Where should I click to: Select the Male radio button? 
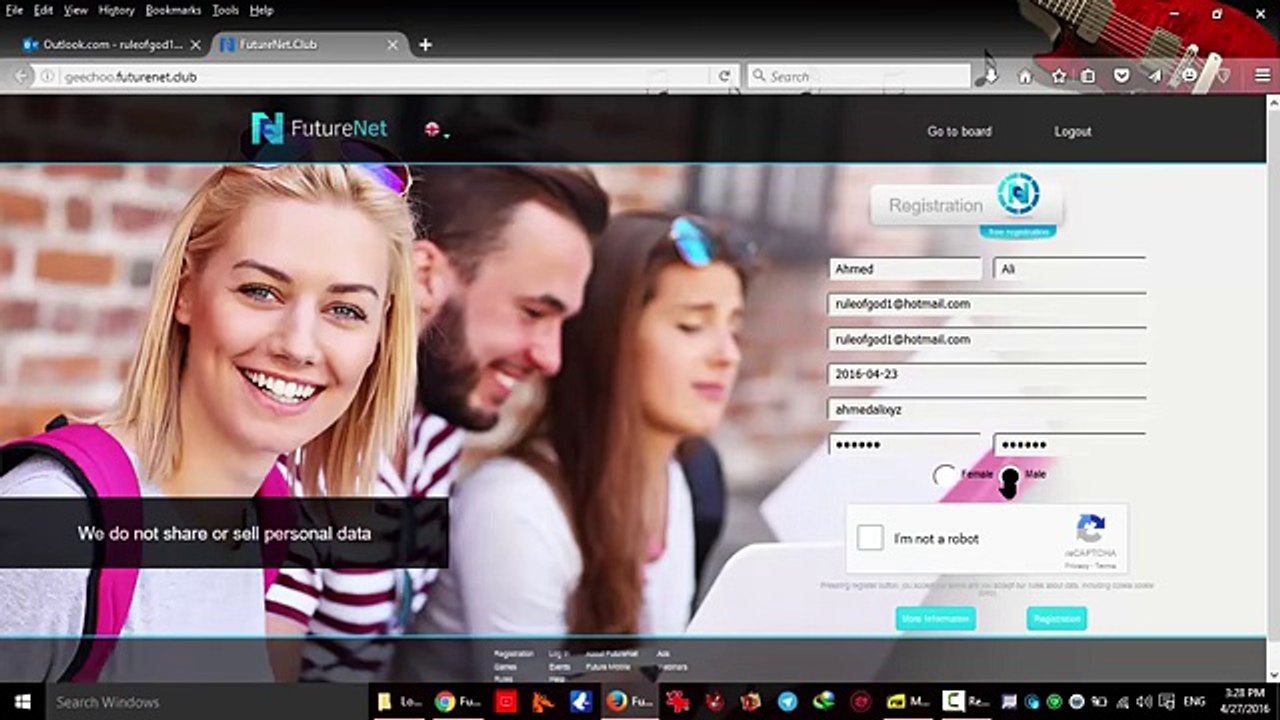(1009, 477)
